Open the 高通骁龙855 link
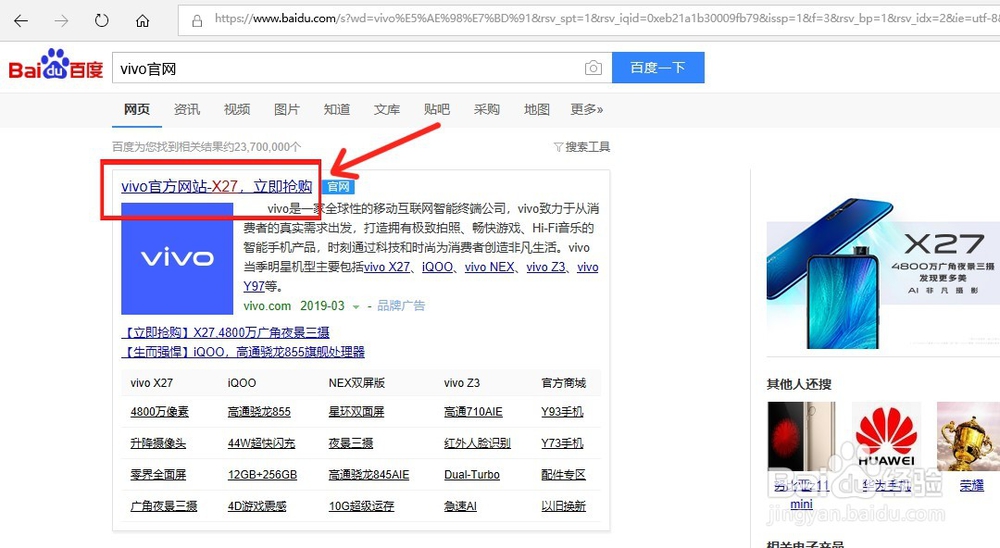Image resolution: width=1000 pixels, height=548 pixels. click(259, 412)
